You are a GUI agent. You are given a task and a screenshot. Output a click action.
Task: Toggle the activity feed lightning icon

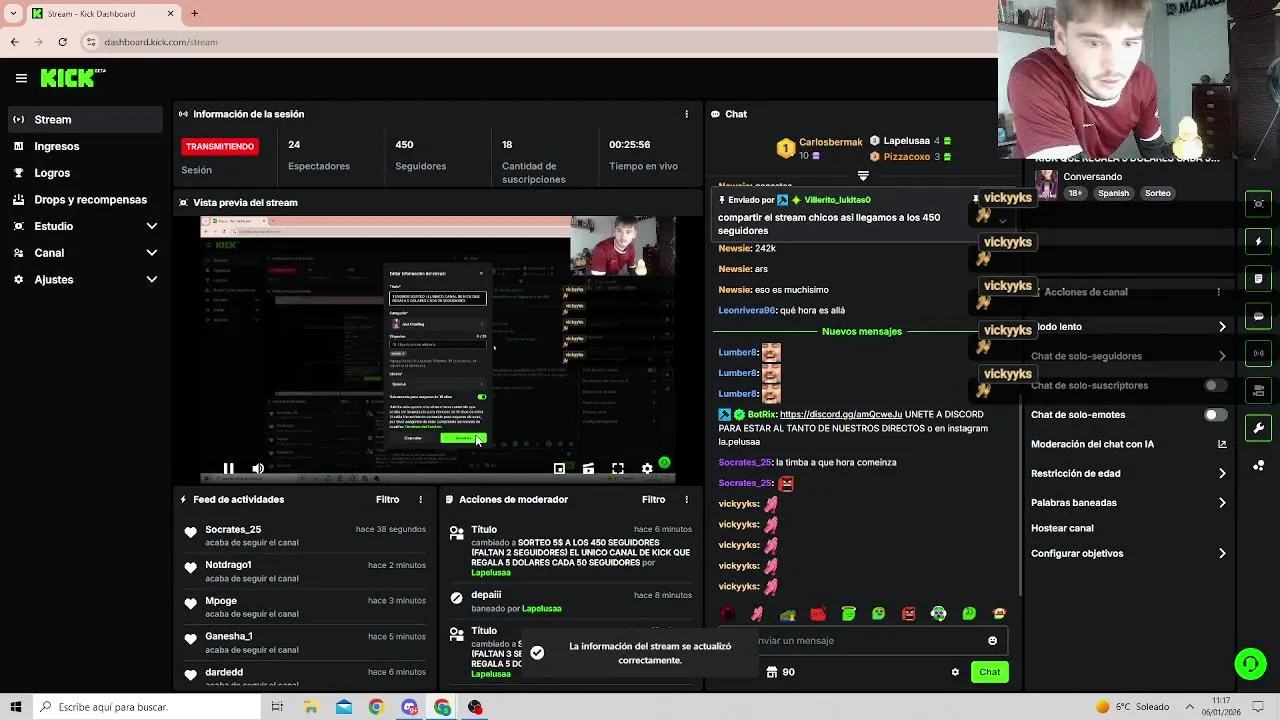click(1259, 241)
